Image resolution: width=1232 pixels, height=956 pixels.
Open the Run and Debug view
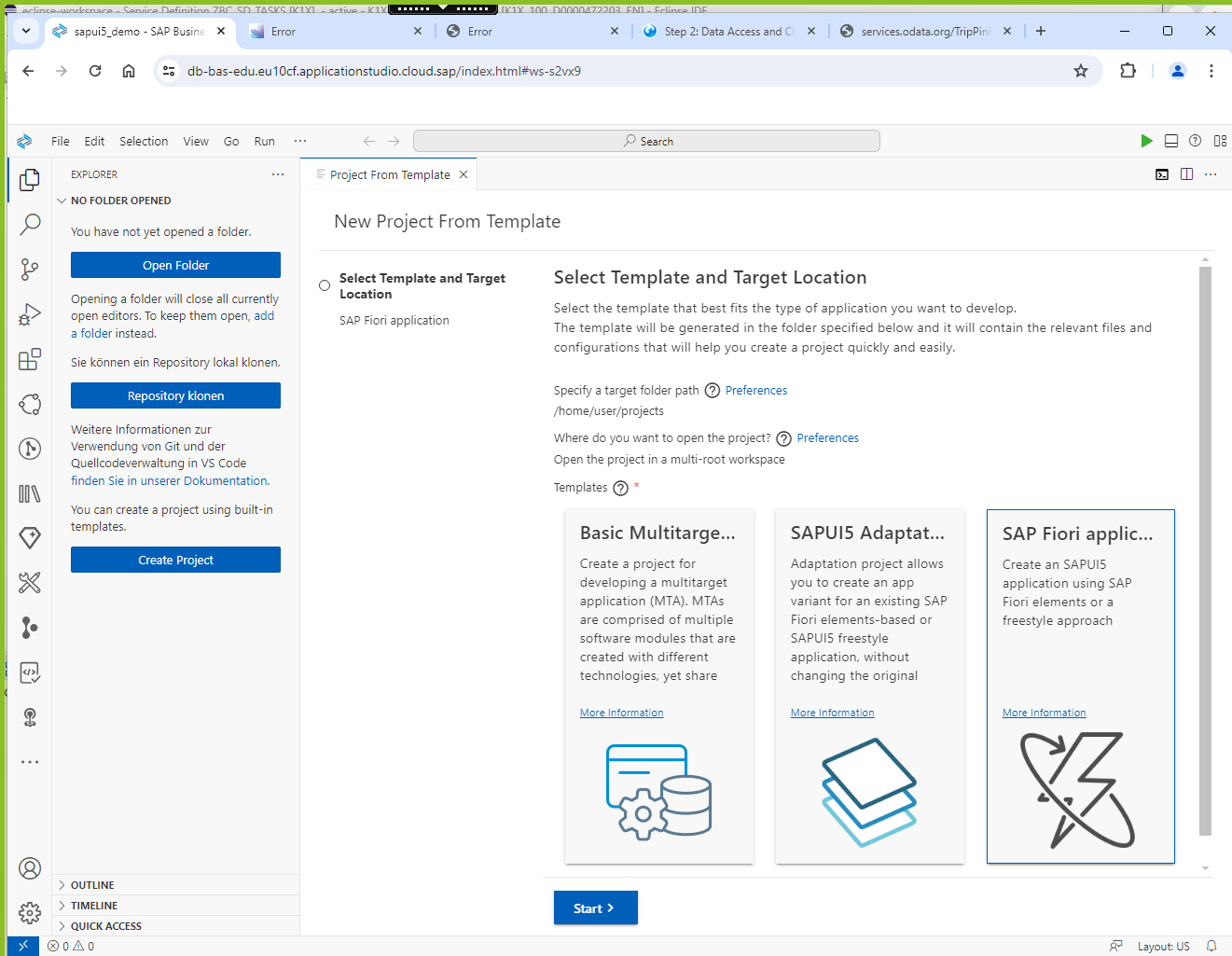tap(30, 314)
